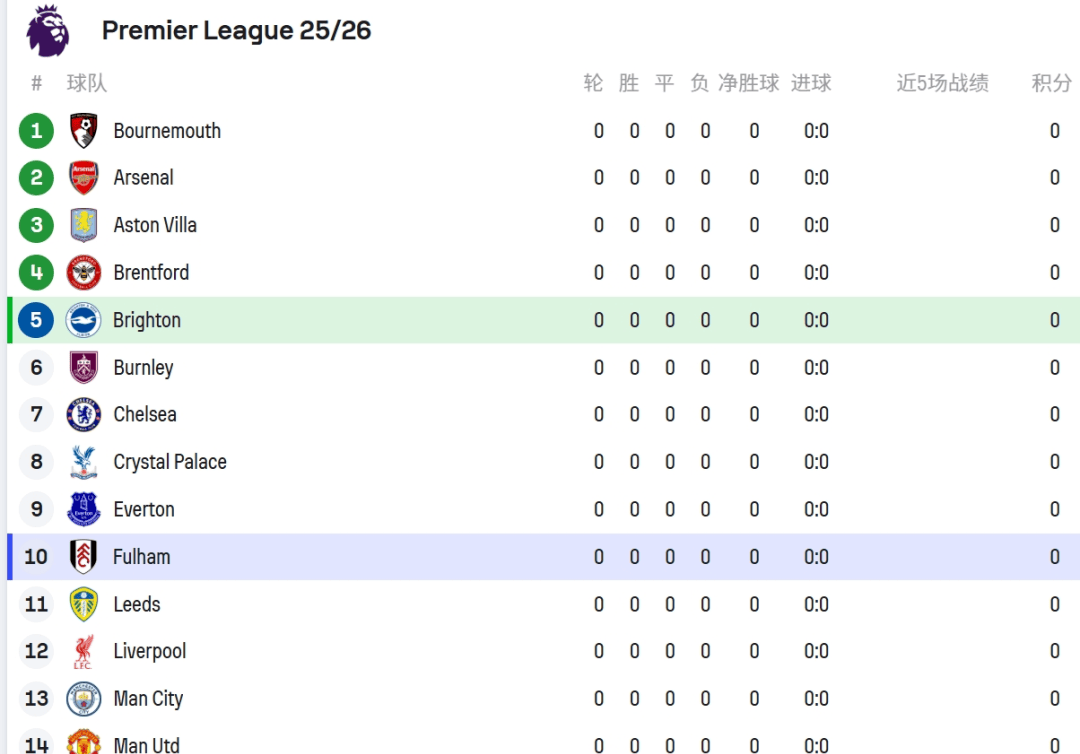The image size is (1080, 754).
Task: Sort by the 积分 points column header
Action: click(x=1051, y=83)
